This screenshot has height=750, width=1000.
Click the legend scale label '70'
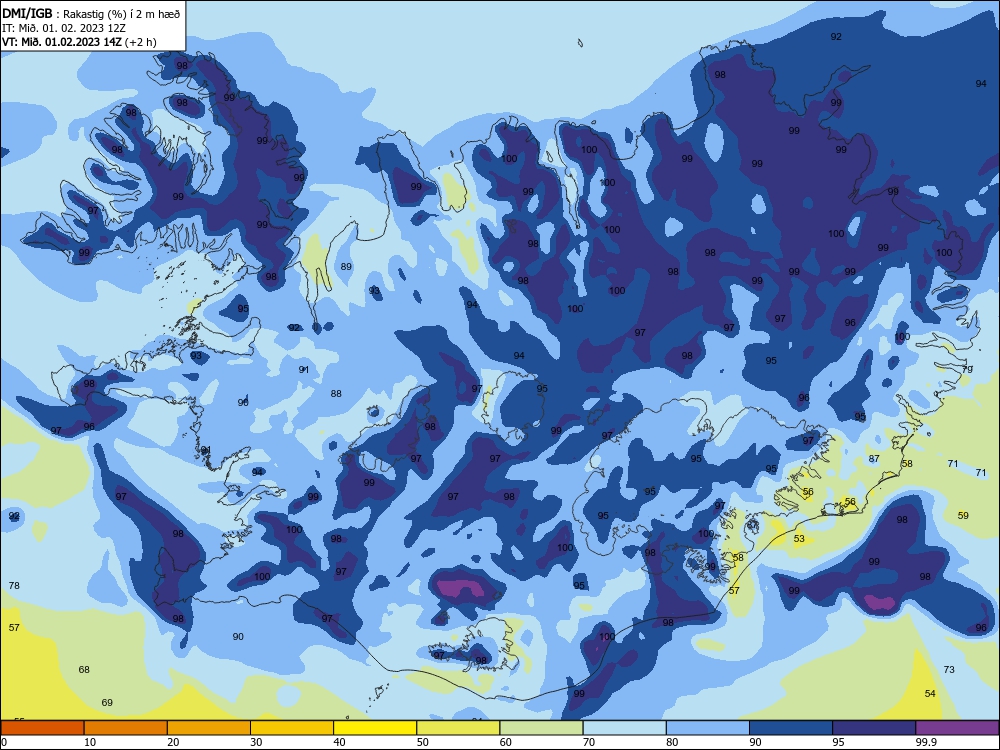pyautogui.click(x=589, y=742)
